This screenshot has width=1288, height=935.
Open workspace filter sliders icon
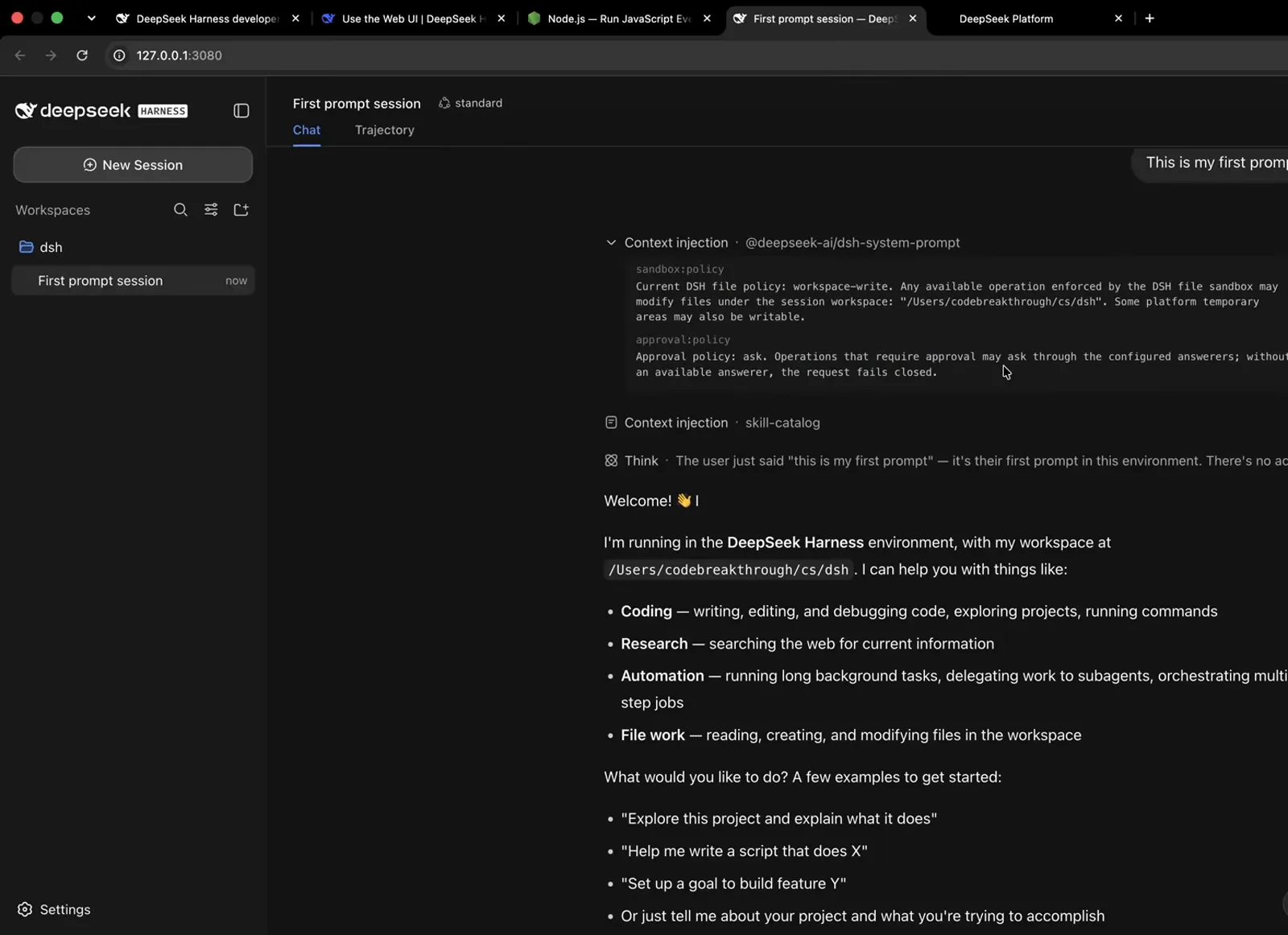click(211, 210)
